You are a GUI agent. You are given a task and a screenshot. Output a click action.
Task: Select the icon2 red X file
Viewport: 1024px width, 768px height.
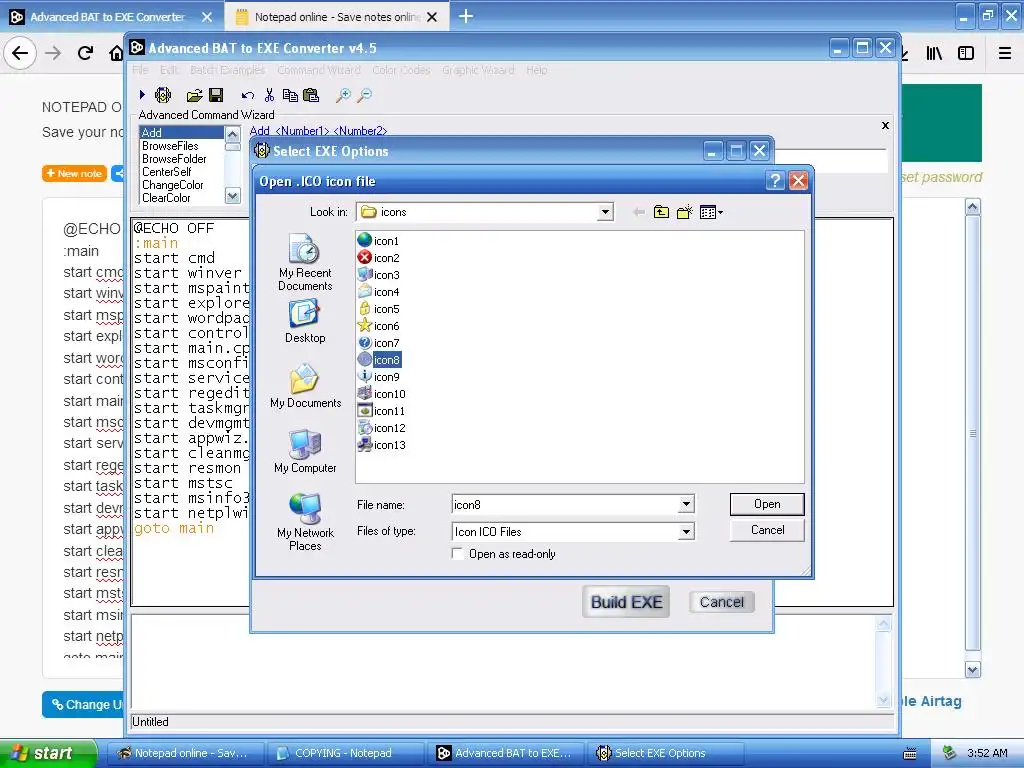point(379,258)
